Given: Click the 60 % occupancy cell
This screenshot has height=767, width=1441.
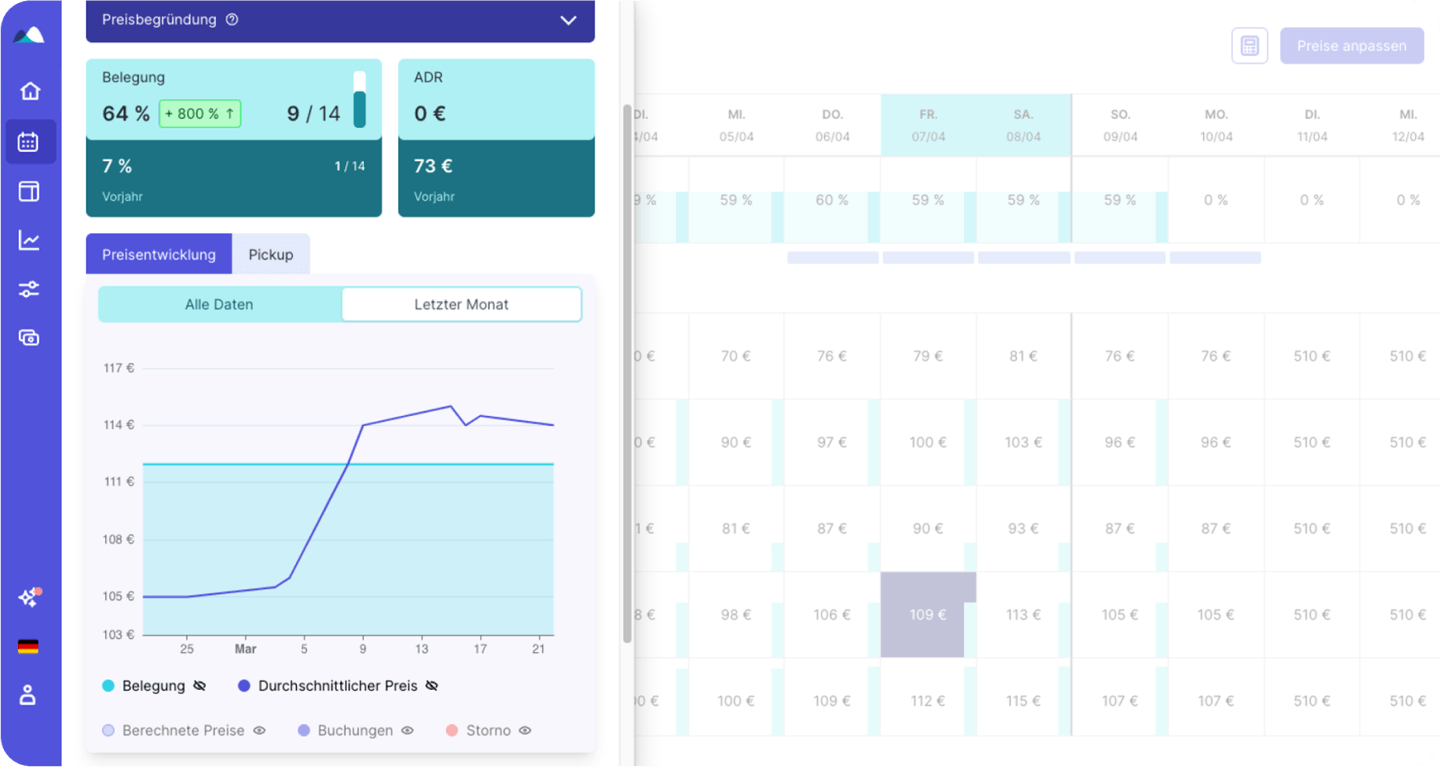Looking at the screenshot, I should tap(832, 200).
